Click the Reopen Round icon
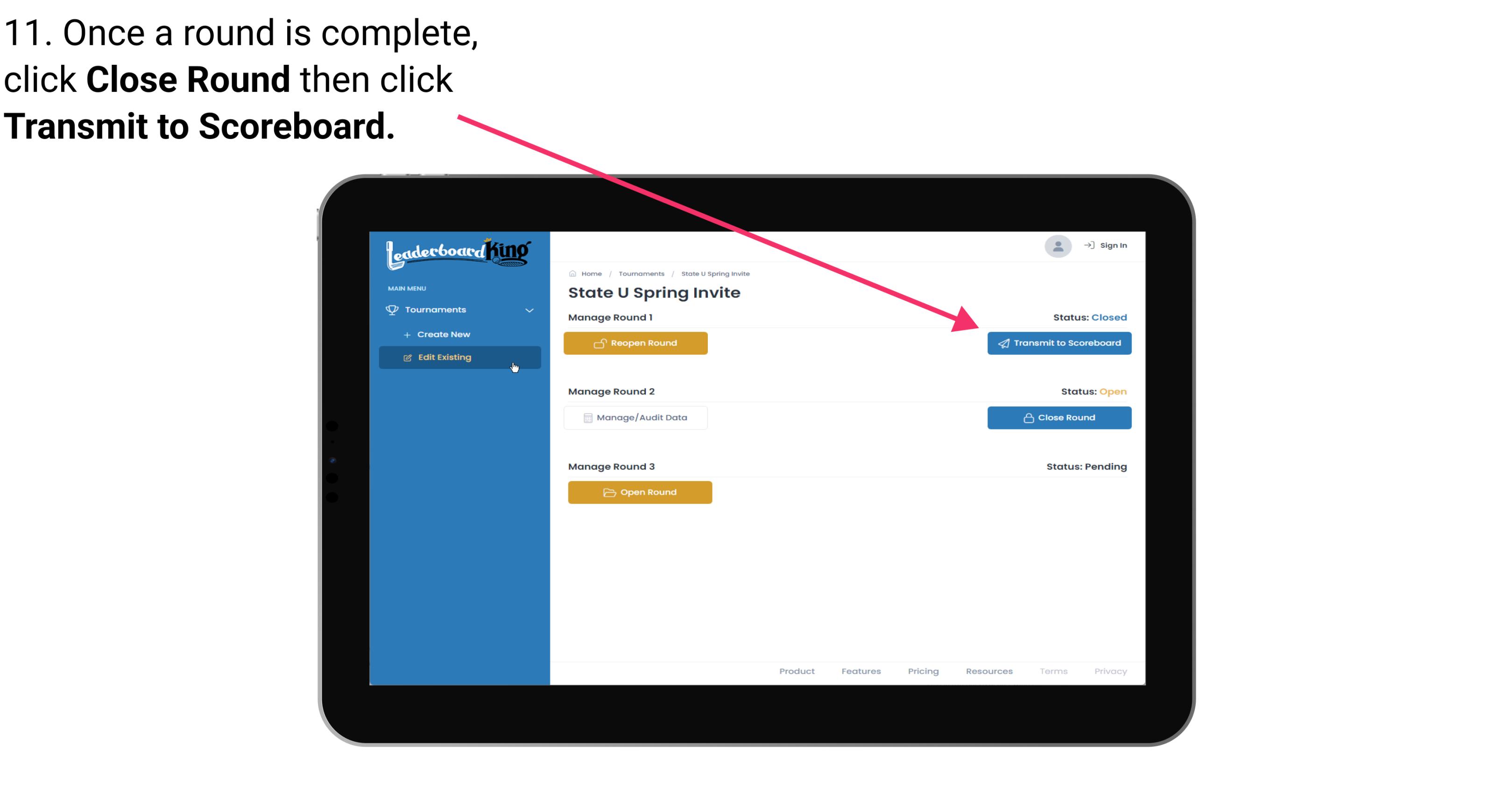 (600, 343)
